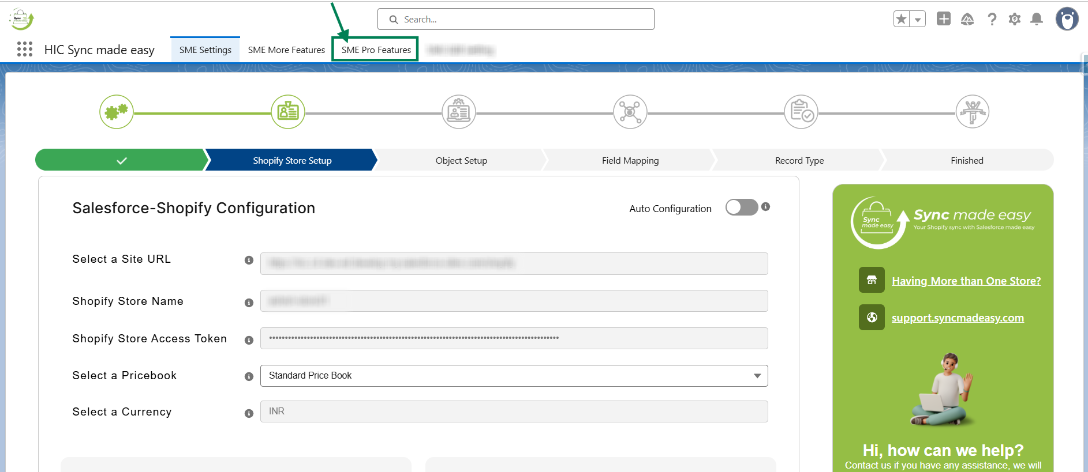Open the support.syncmadeeasy.com link
1088x472 pixels.
[x=958, y=318]
